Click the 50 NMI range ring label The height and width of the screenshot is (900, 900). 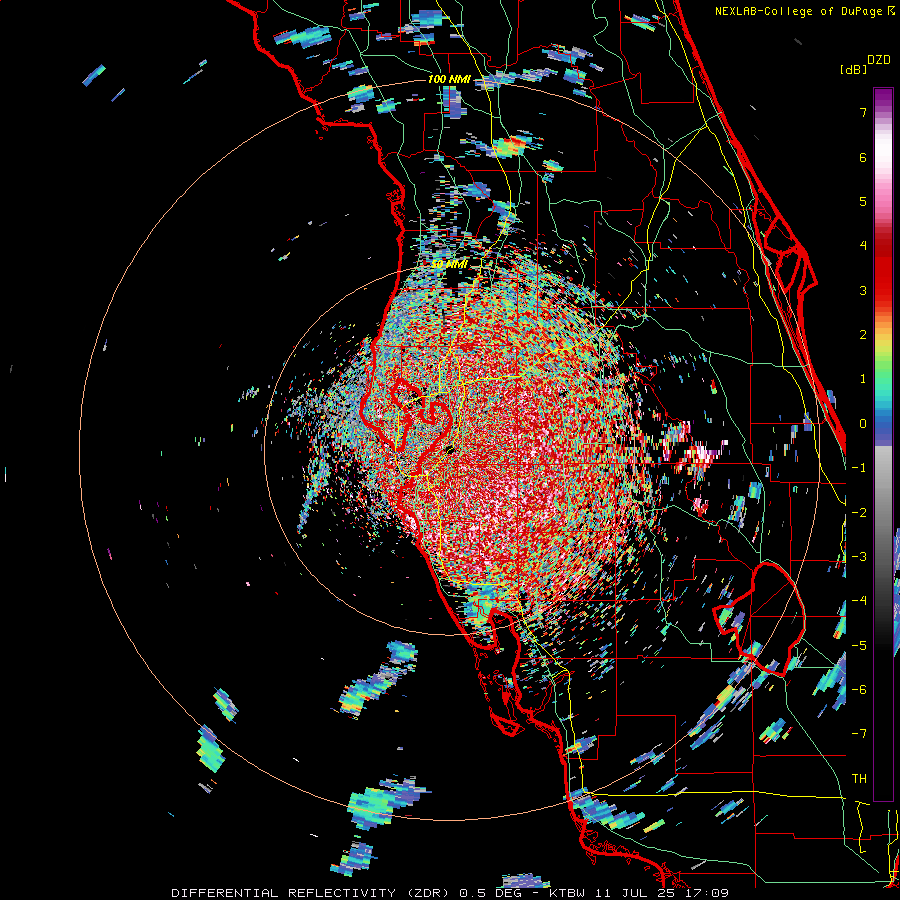[449, 264]
